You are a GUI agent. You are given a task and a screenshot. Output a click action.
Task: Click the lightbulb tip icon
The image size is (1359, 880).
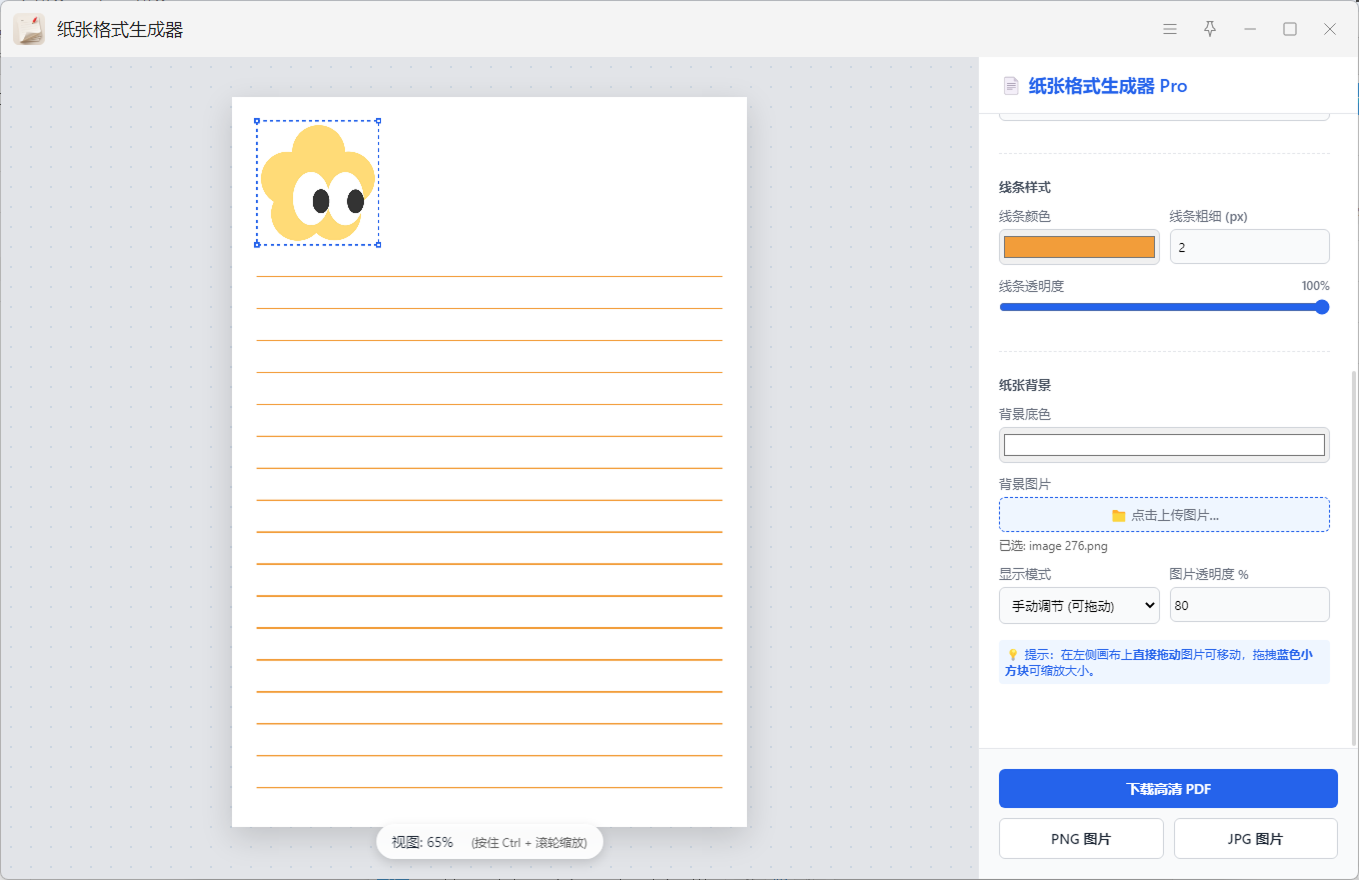[x=1012, y=655]
